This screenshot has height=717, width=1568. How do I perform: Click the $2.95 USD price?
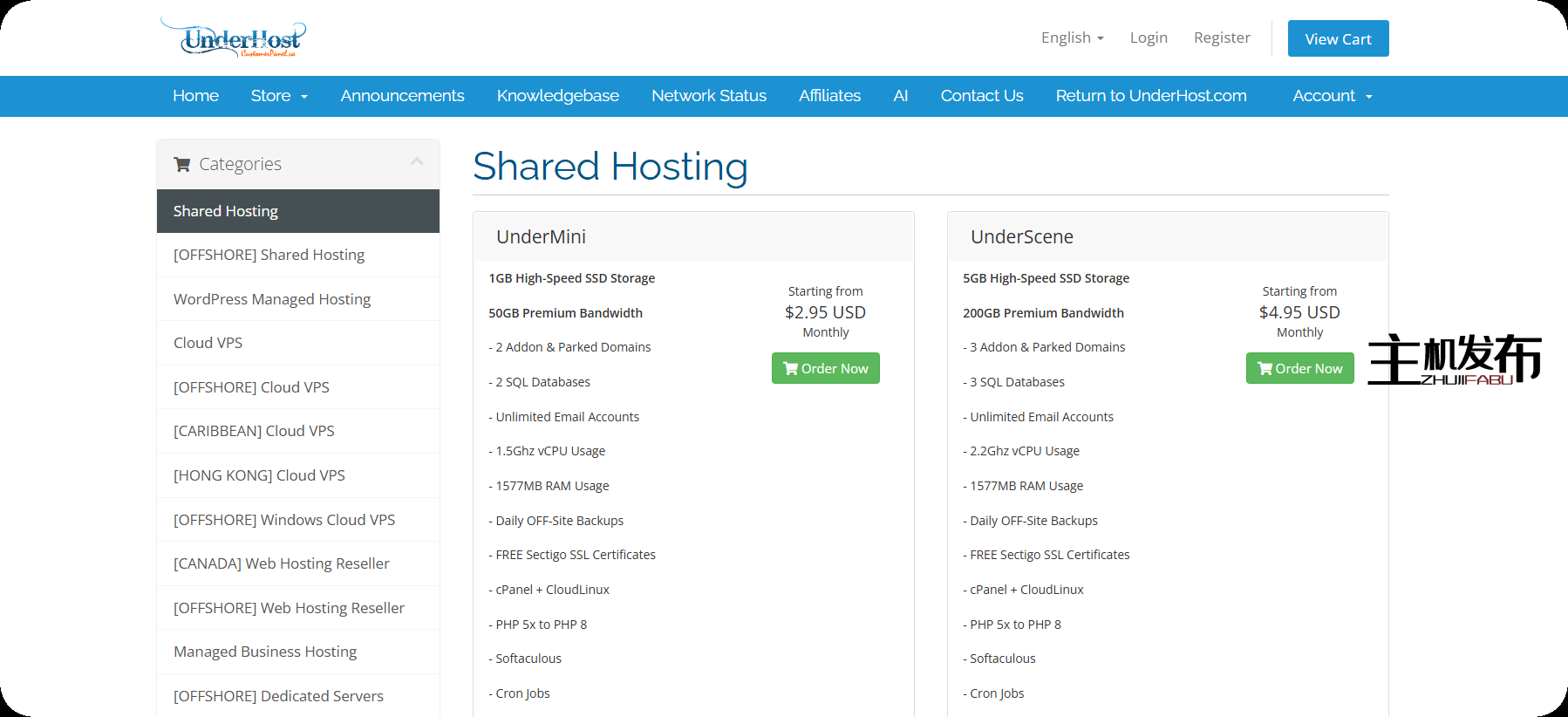pos(825,312)
